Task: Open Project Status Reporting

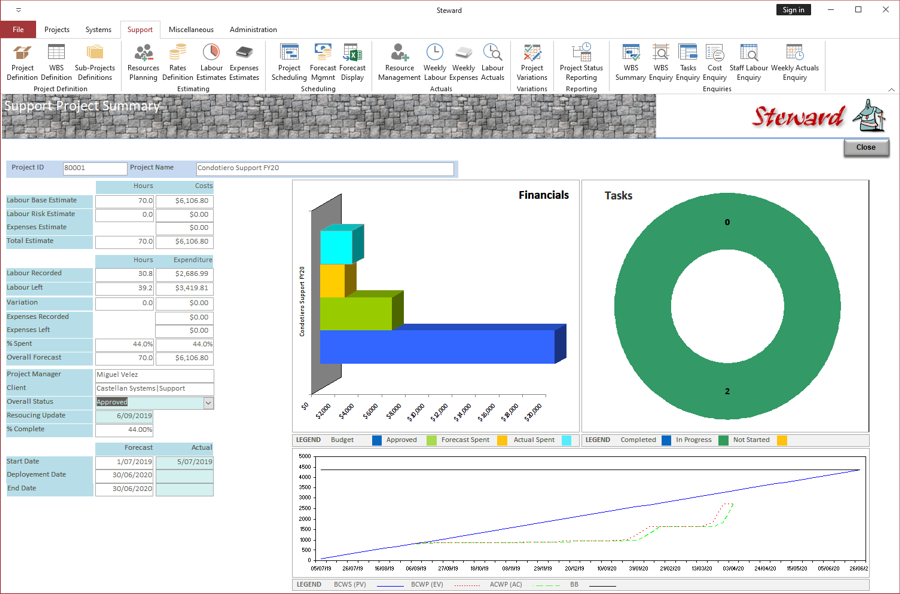Action: [x=581, y=63]
